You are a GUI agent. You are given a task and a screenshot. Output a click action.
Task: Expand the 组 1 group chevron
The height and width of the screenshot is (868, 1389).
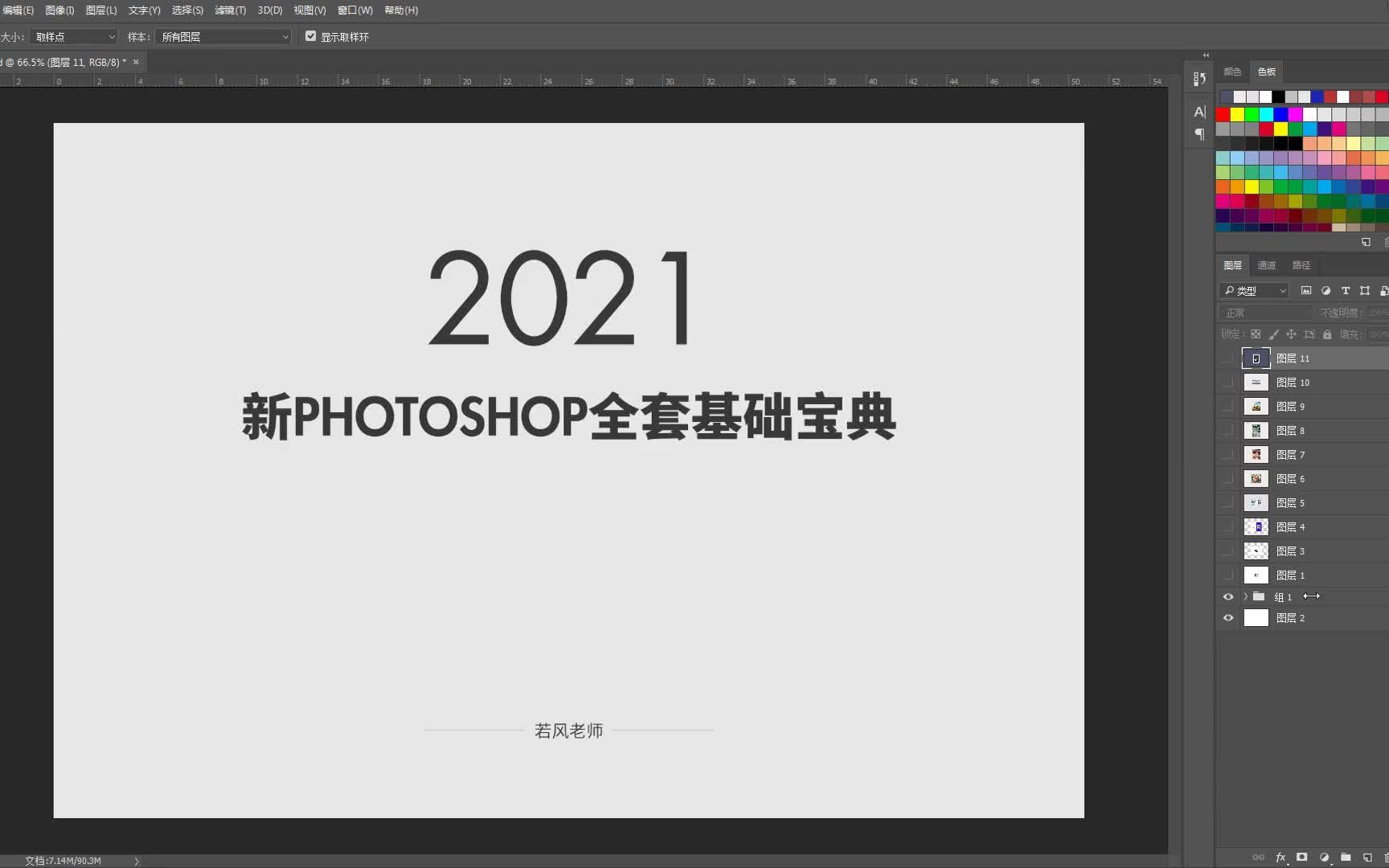[x=1246, y=597]
